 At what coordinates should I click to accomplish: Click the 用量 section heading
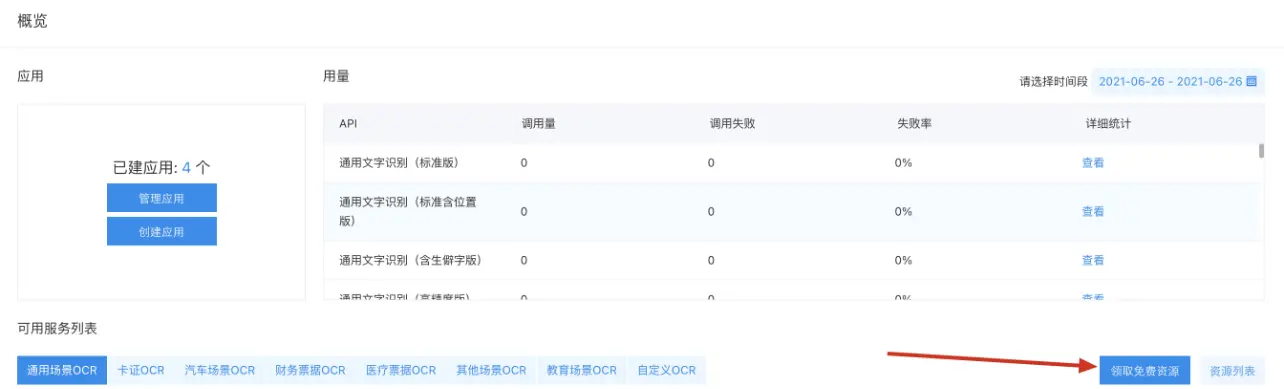pyautogui.click(x=336, y=75)
